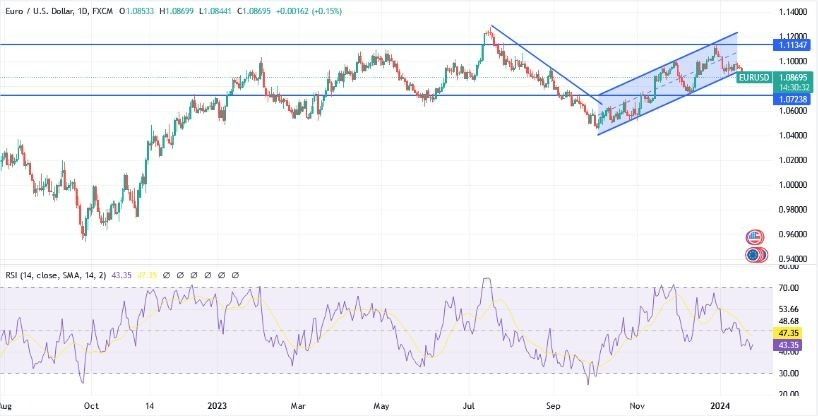This screenshot has width=818, height=416.
Task: Click 53.66 on the RSI scale
Action: (x=788, y=309)
